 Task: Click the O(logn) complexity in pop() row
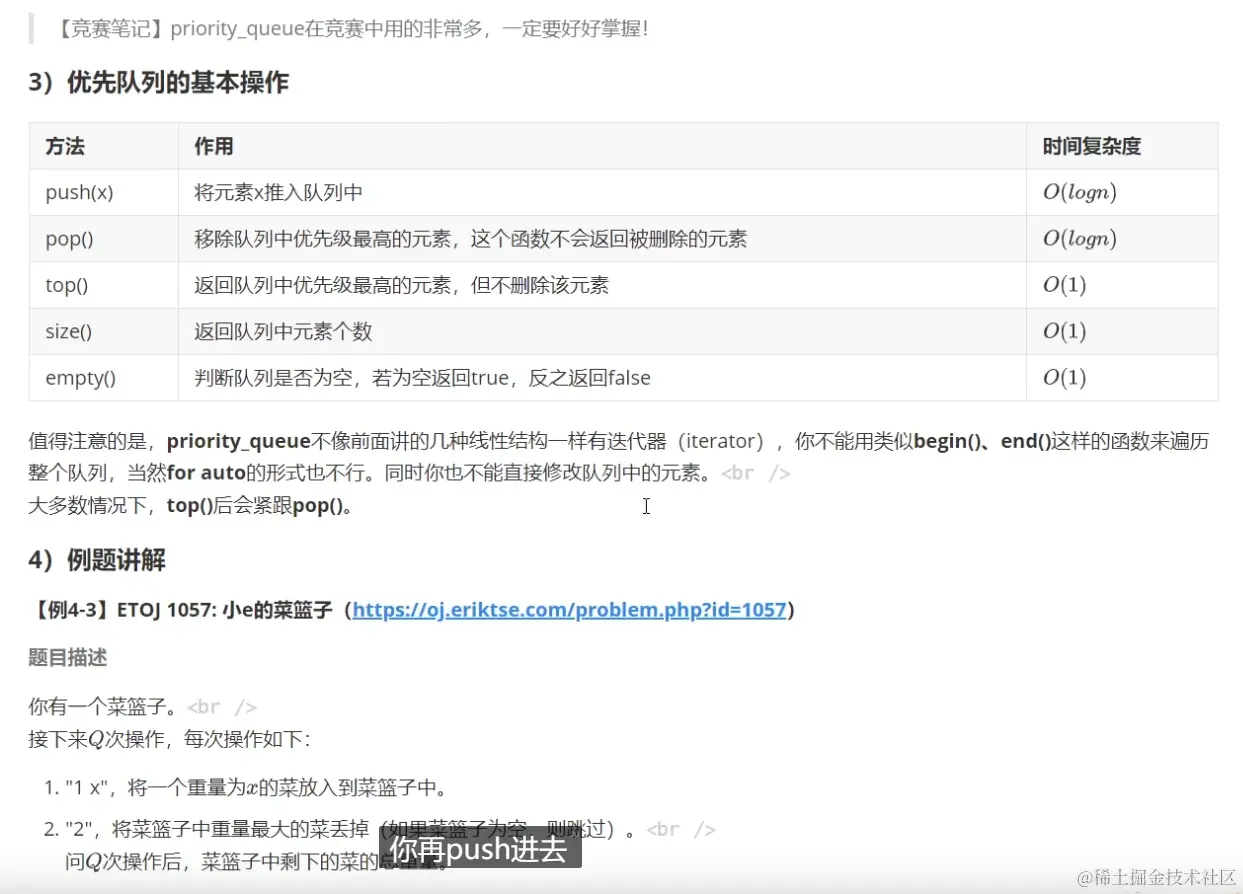[1079, 239]
